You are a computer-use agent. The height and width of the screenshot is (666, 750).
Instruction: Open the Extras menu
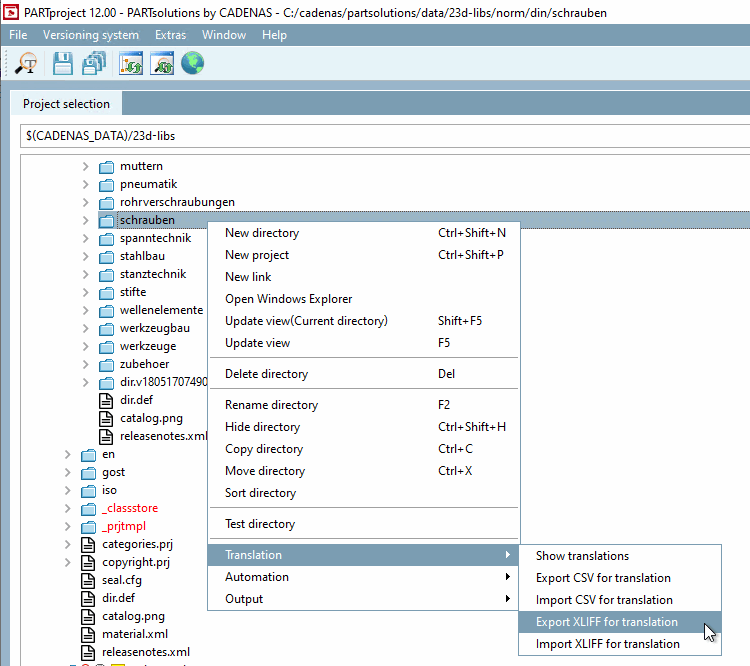click(x=170, y=35)
